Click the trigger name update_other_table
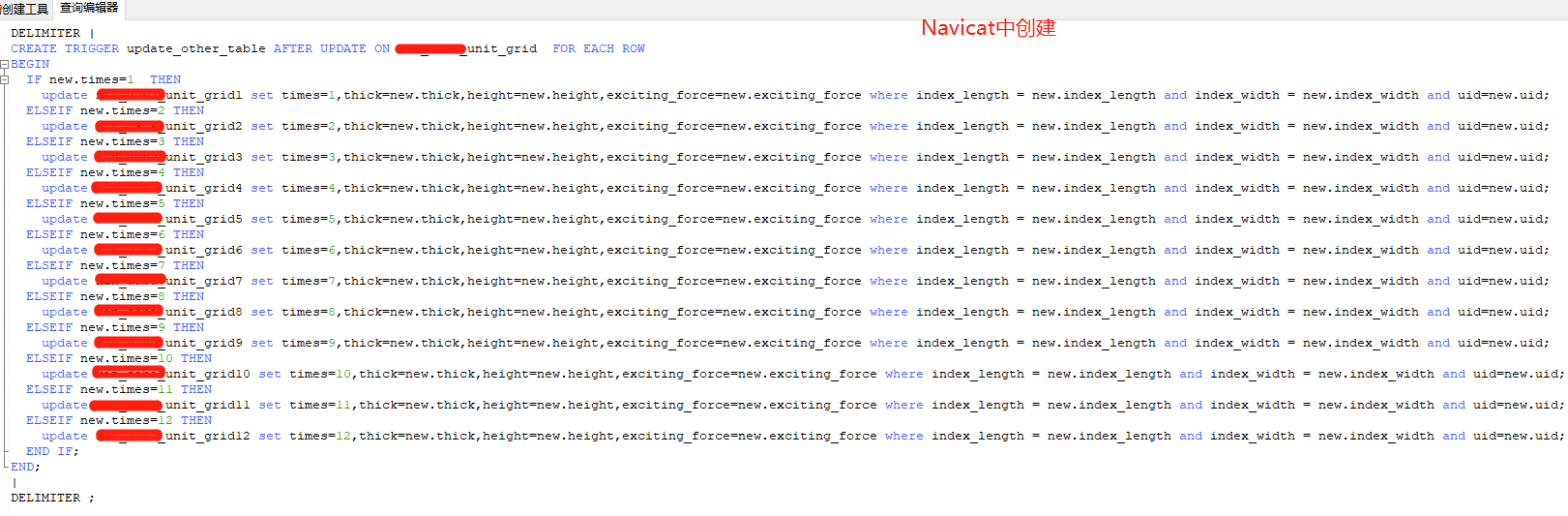Screen dimensions: 1568x516 (195, 48)
